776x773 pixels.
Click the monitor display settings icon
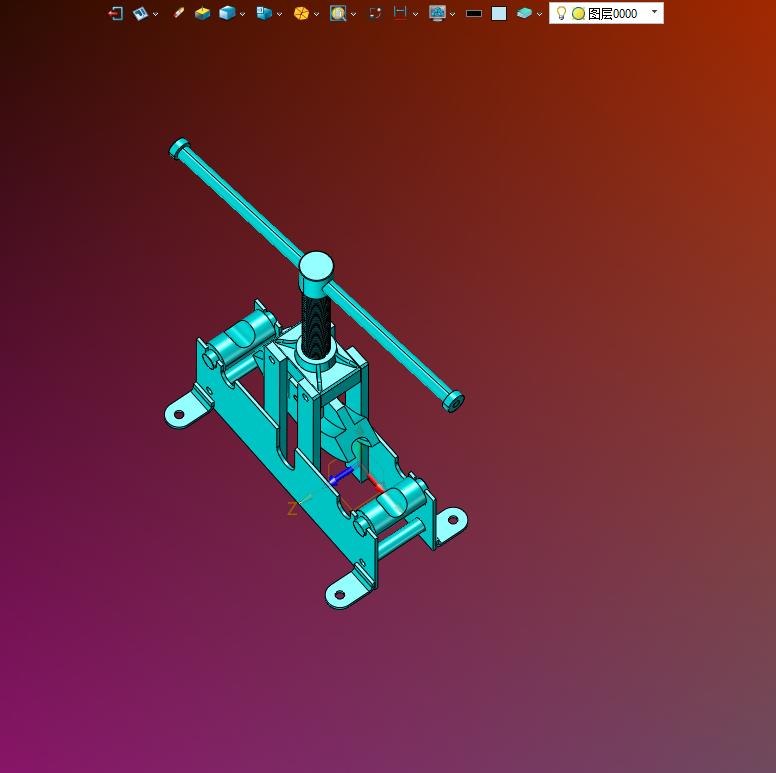coord(437,13)
